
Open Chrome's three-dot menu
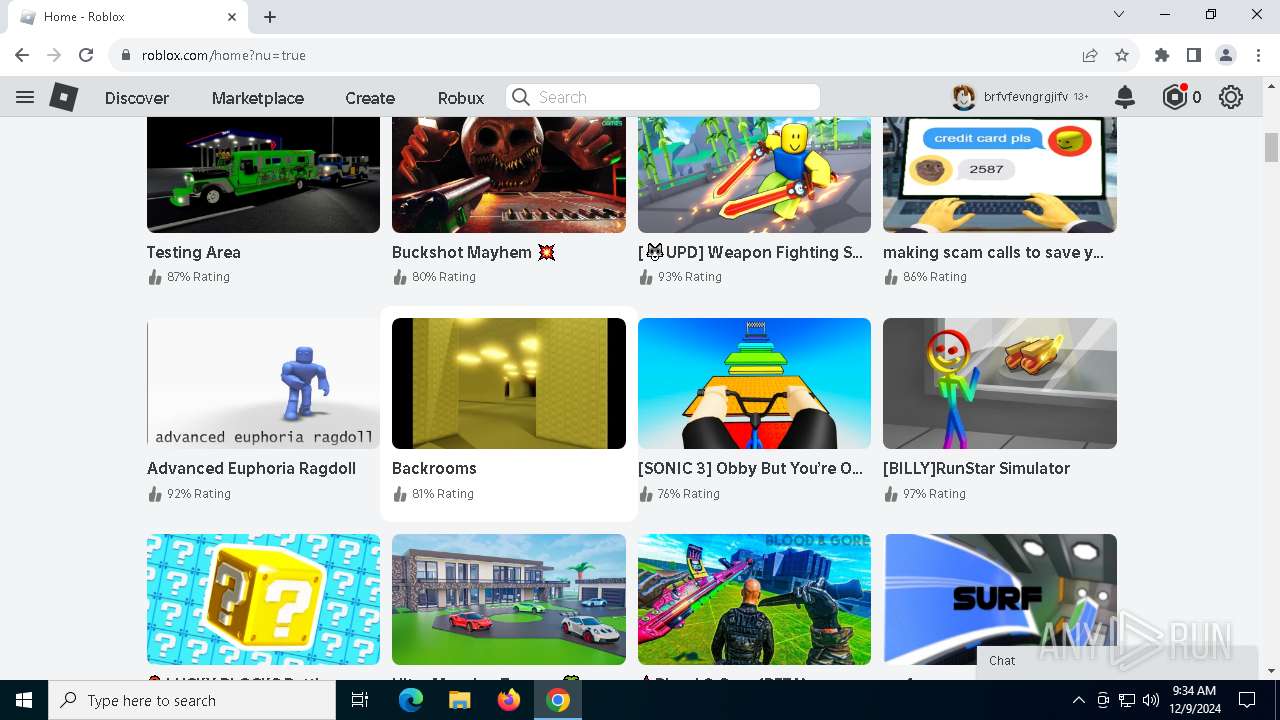1259,55
